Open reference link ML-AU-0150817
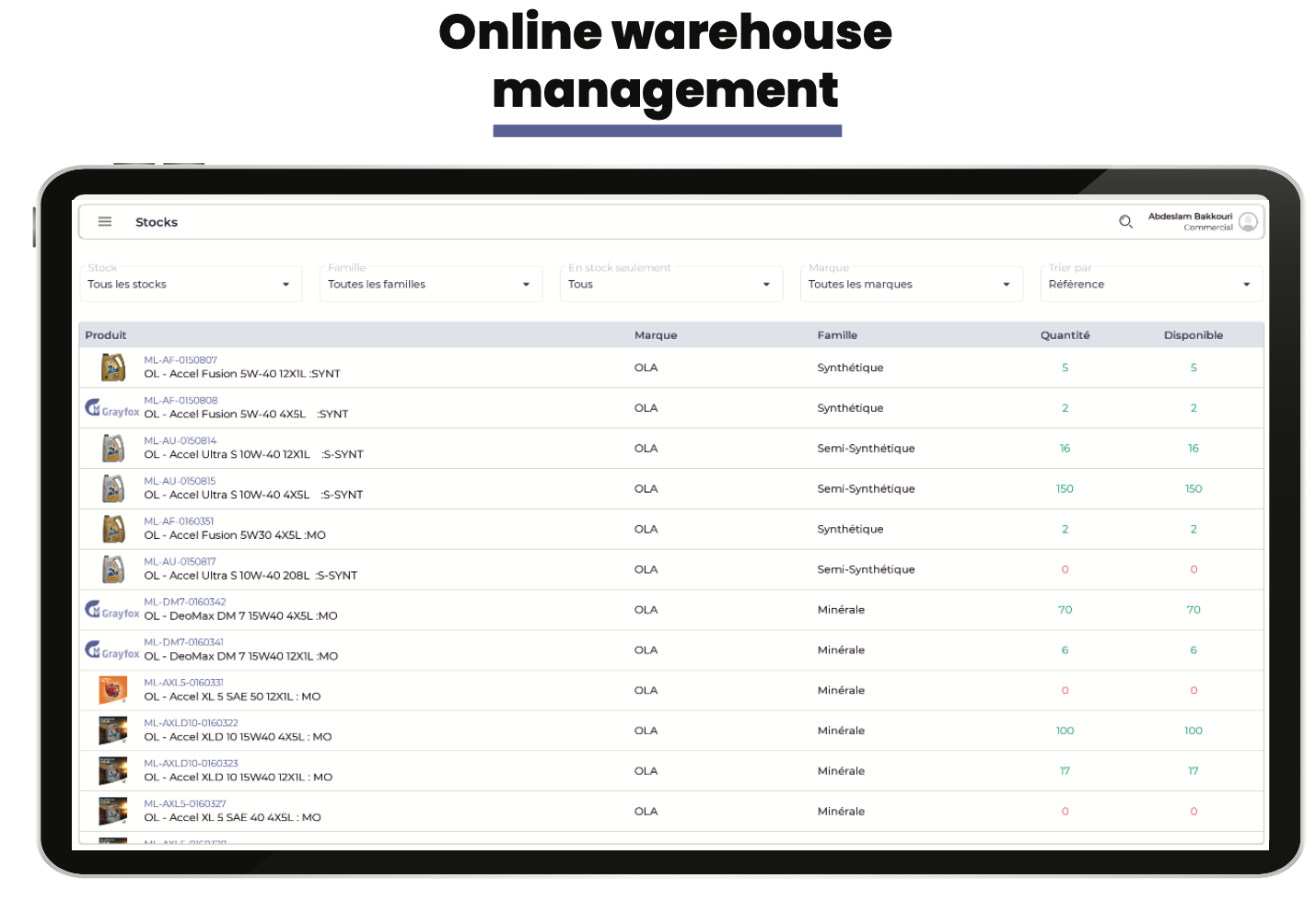Image resolution: width=1316 pixels, height=901 pixels. [180, 562]
